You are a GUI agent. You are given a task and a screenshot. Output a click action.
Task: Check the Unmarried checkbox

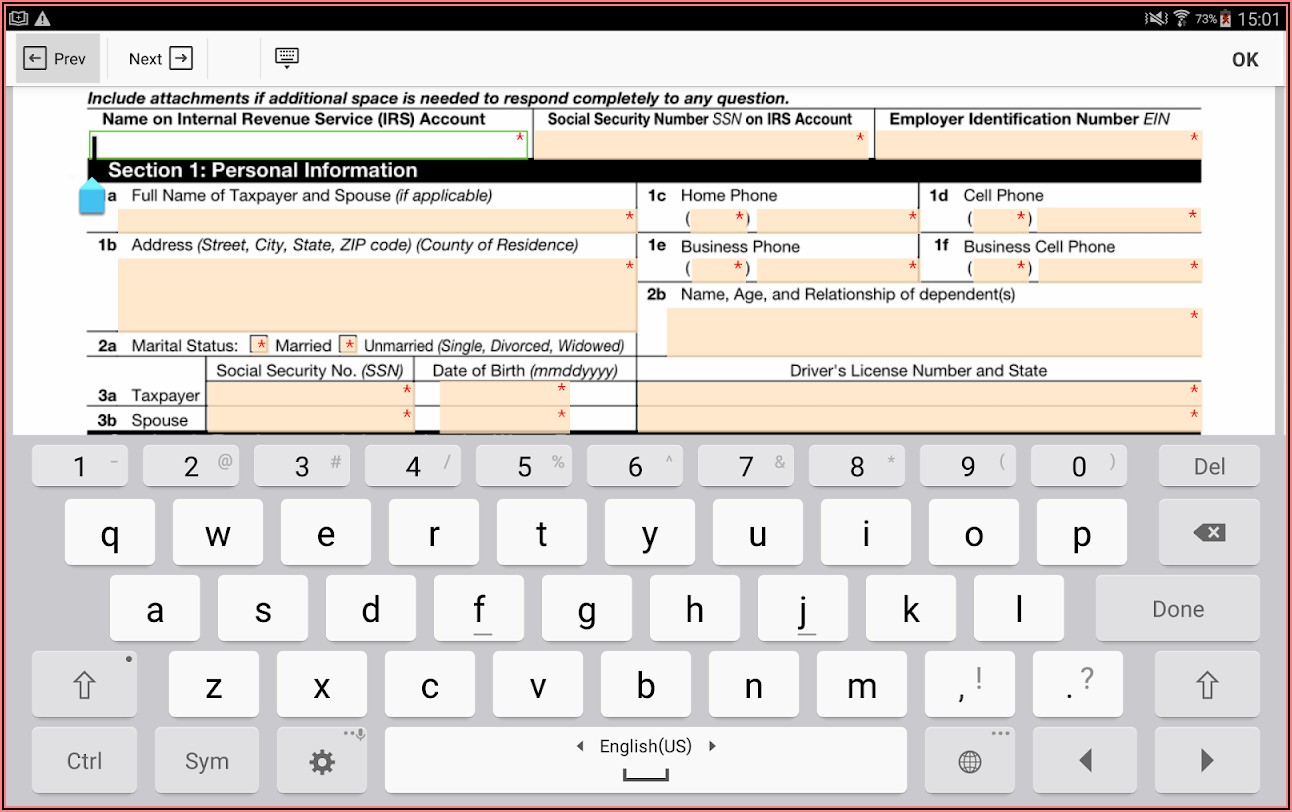(x=348, y=345)
